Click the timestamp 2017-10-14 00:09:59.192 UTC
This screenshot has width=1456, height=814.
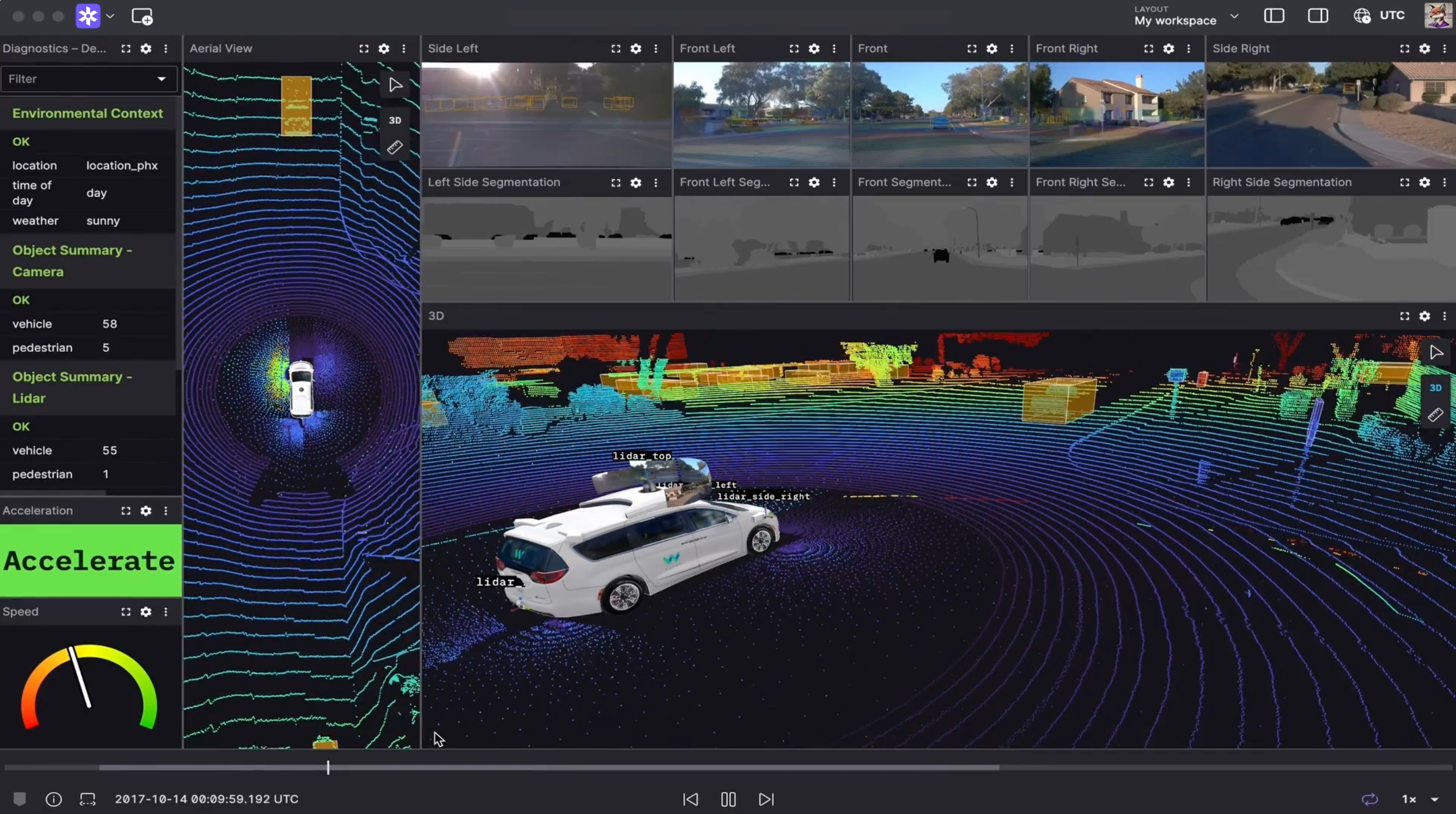pyautogui.click(x=207, y=800)
